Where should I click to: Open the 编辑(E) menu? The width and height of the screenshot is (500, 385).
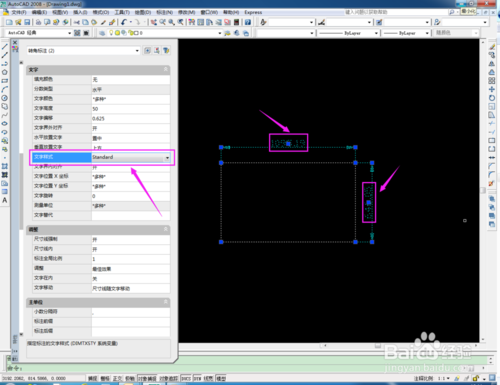(39, 12)
